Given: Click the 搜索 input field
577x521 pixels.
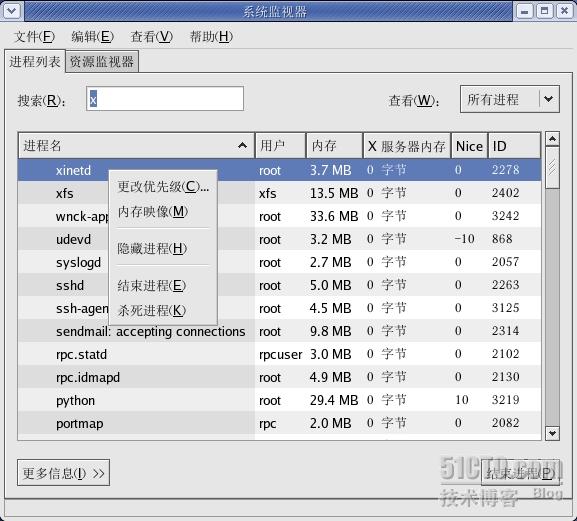Looking at the screenshot, I should point(165,99).
